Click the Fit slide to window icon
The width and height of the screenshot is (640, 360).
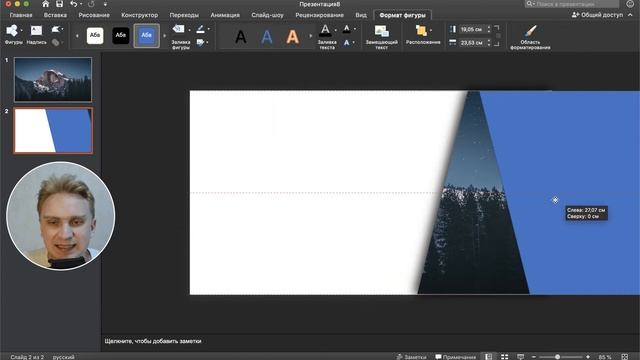point(624,357)
